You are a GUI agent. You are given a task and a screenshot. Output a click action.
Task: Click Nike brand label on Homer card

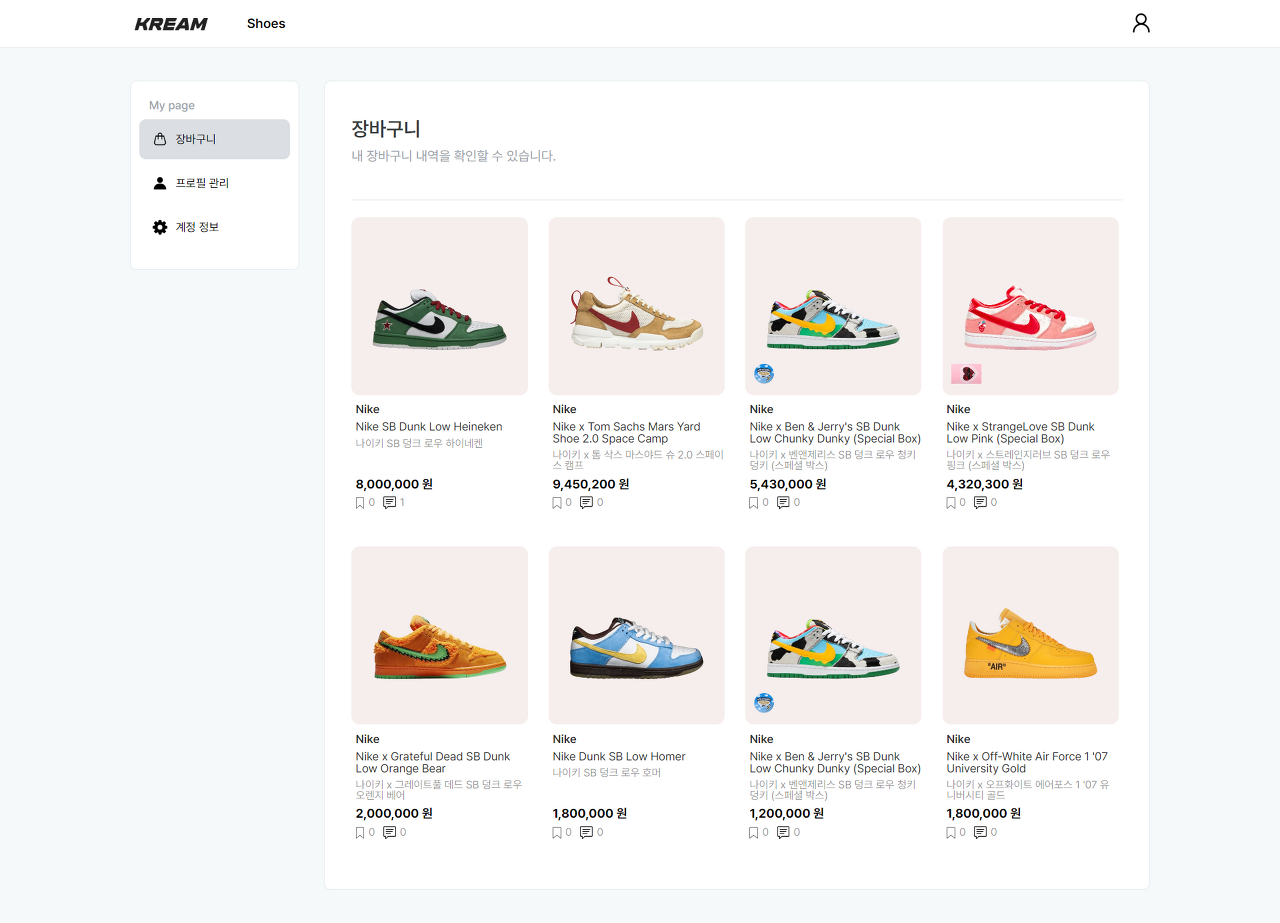click(565, 739)
